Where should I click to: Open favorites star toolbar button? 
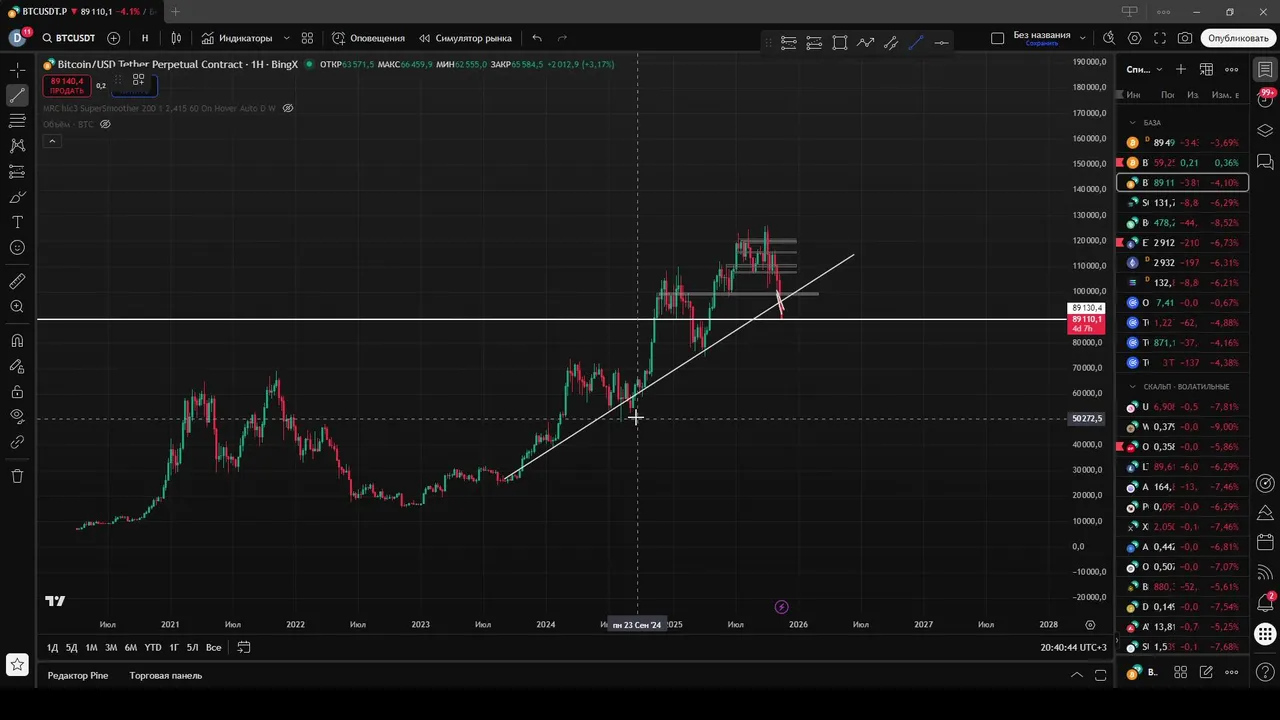[x=17, y=664]
